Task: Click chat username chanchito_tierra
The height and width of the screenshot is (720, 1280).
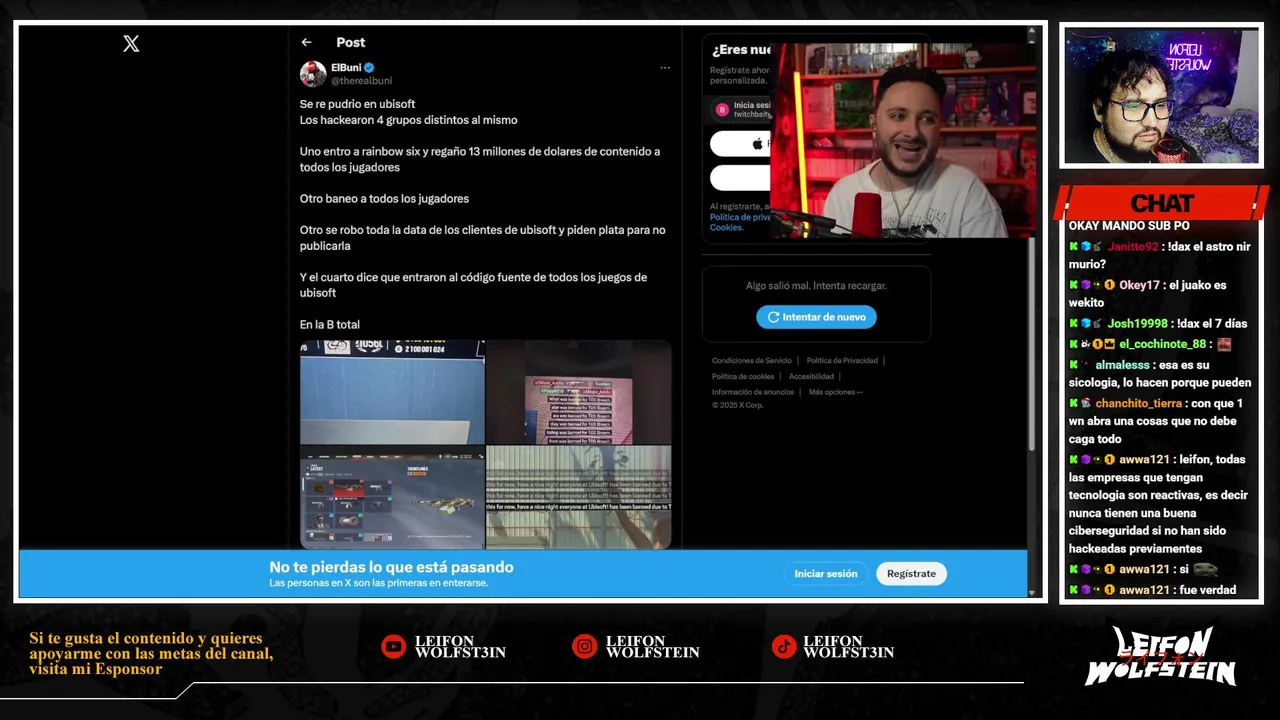Action: coord(1138,404)
